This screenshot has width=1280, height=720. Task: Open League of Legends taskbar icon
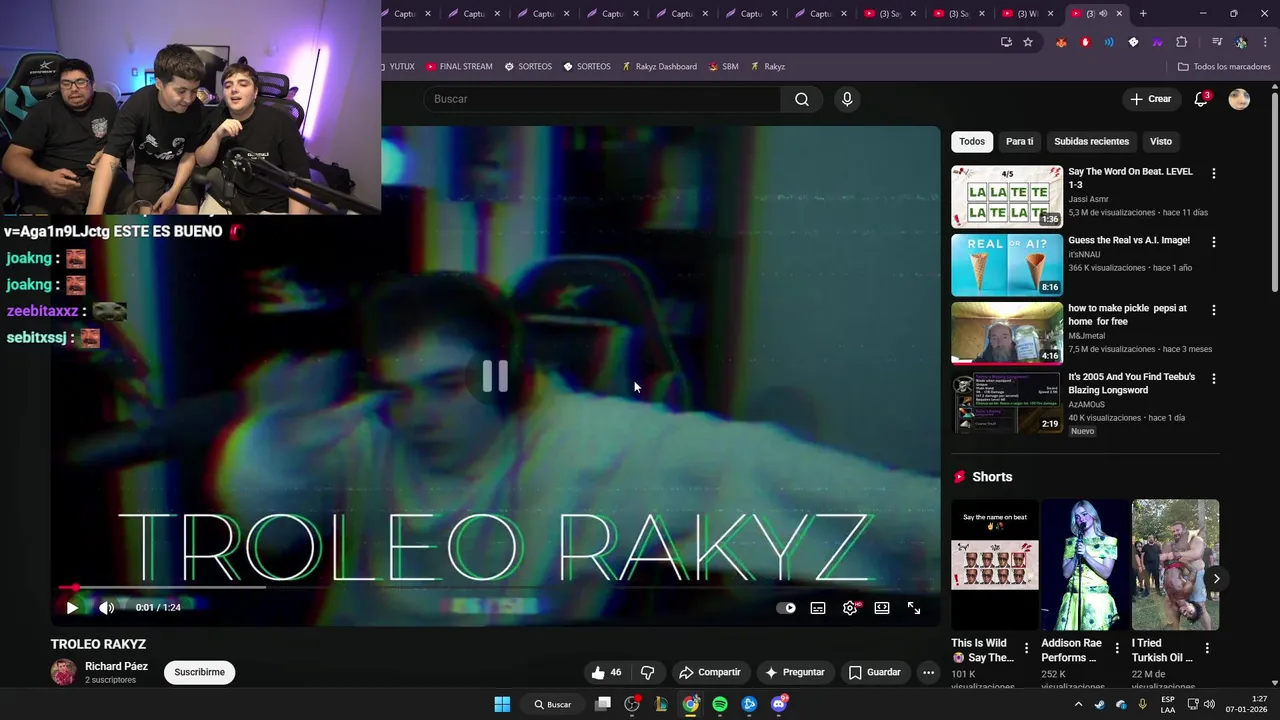point(661,704)
